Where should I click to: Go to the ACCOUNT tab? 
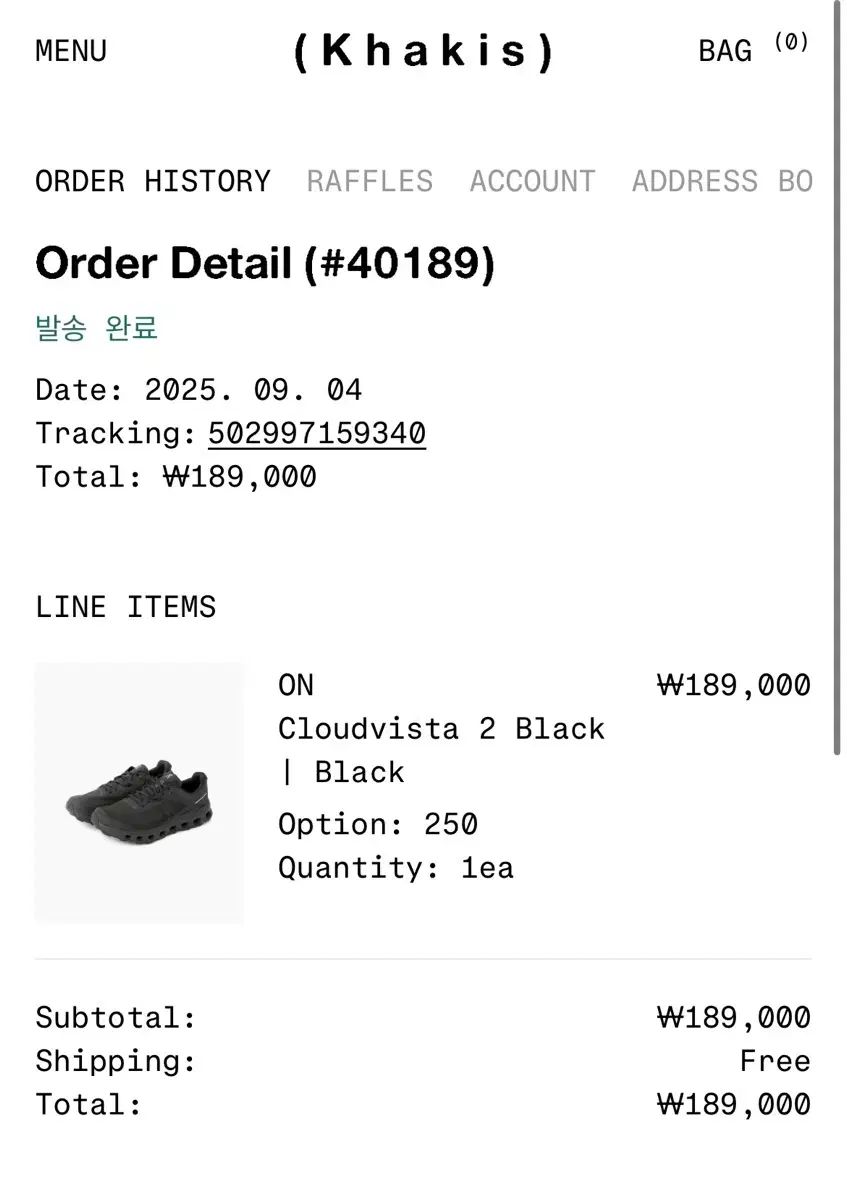tap(532, 182)
